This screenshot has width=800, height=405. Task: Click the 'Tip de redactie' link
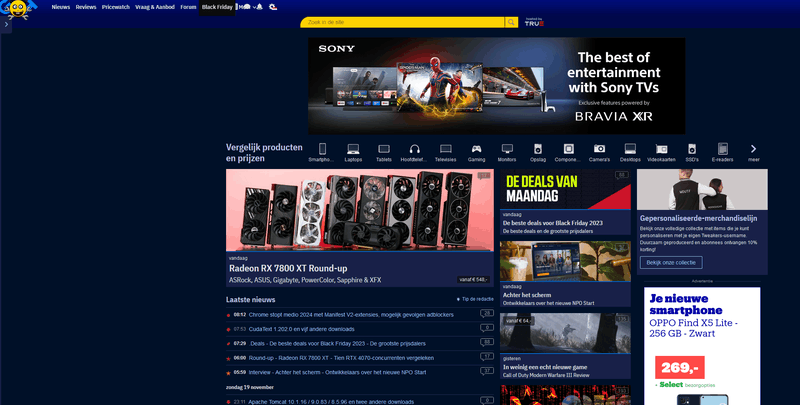(x=475, y=299)
